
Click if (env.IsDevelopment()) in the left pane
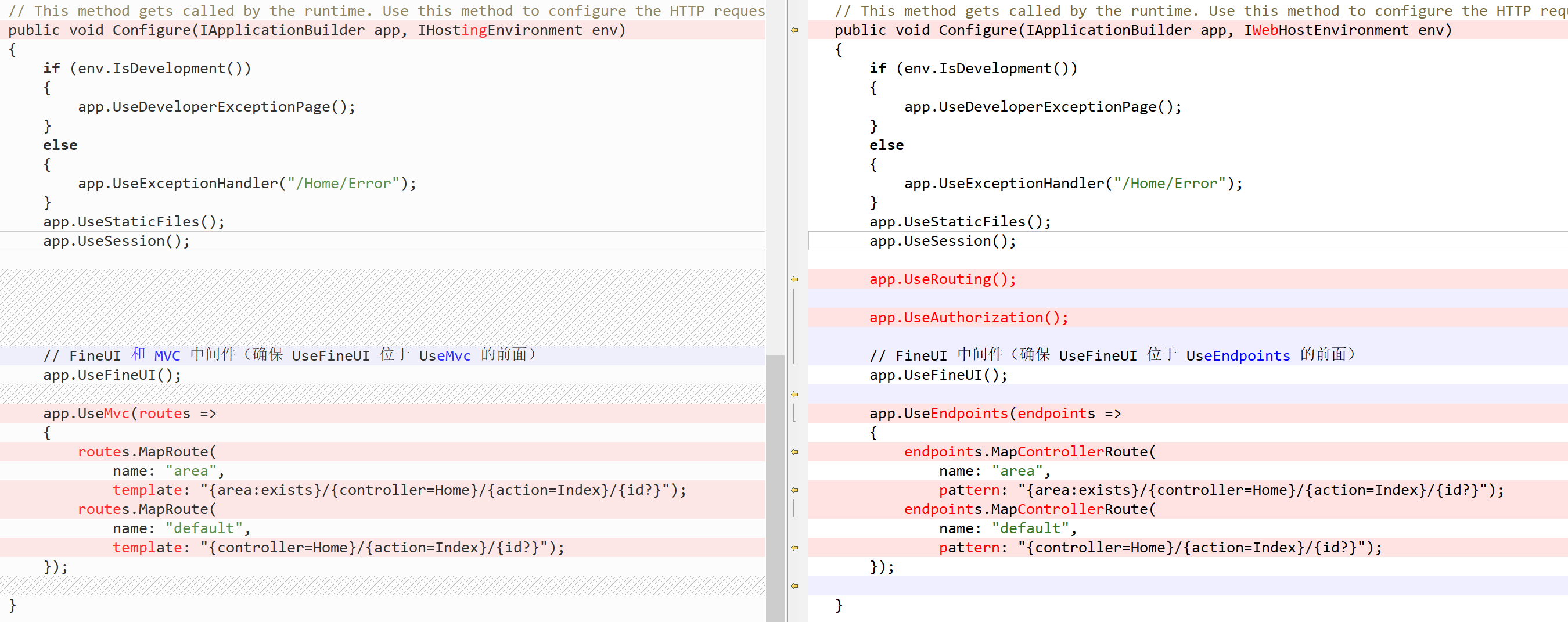[x=147, y=69]
